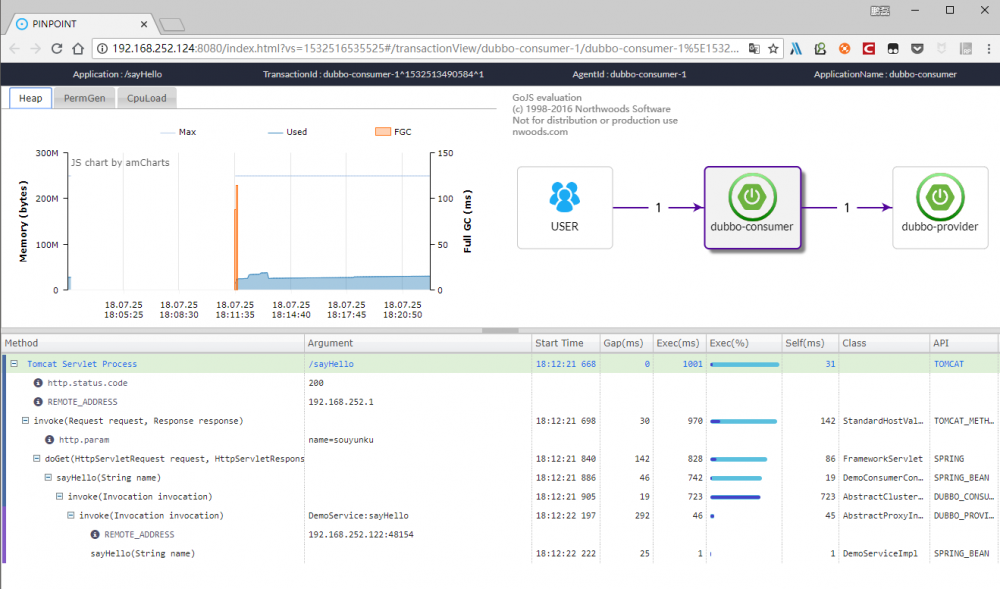Open the green Evernote-style extension icon
Screen dimensions: 1000x589
coord(820,48)
